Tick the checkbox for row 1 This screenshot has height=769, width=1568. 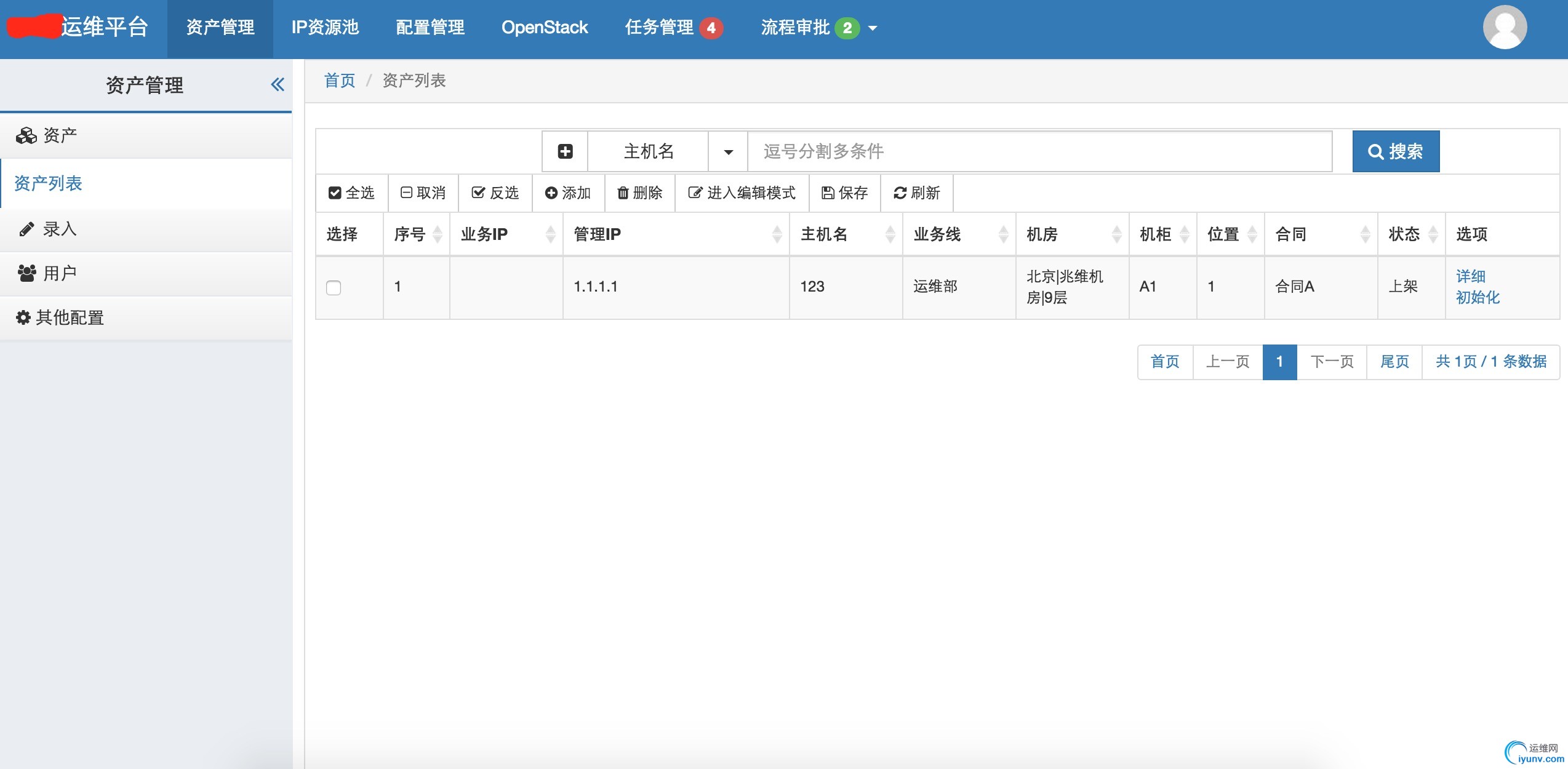coord(334,288)
